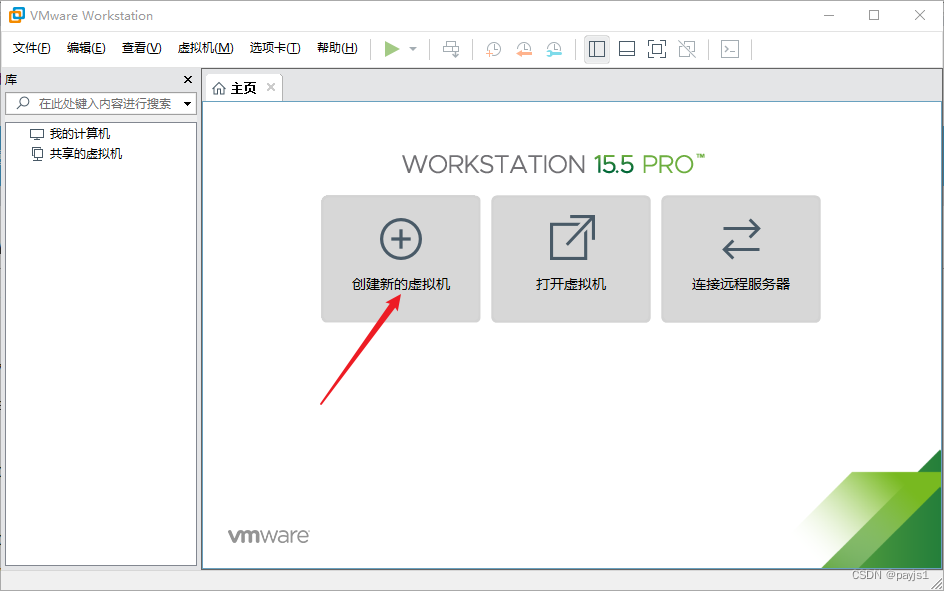Click 创建新的虚拟机 button
Screen dimensions: 944x591
[401, 259]
